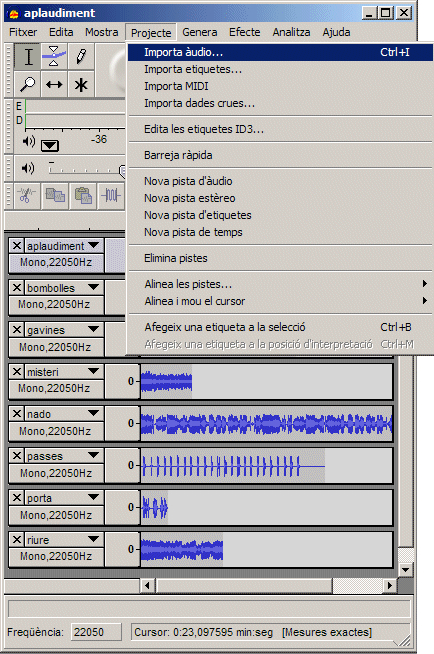Open the Efecte menu

point(244,32)
